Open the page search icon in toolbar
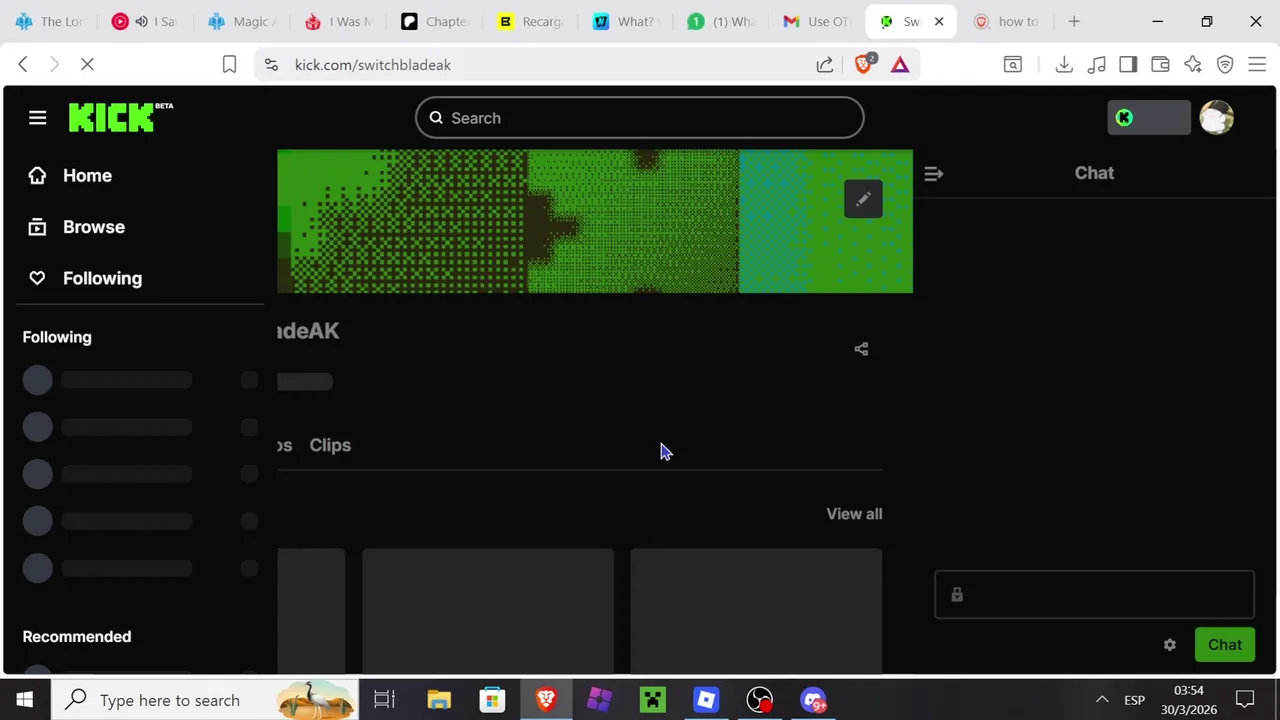 (x=1013, y=65)
